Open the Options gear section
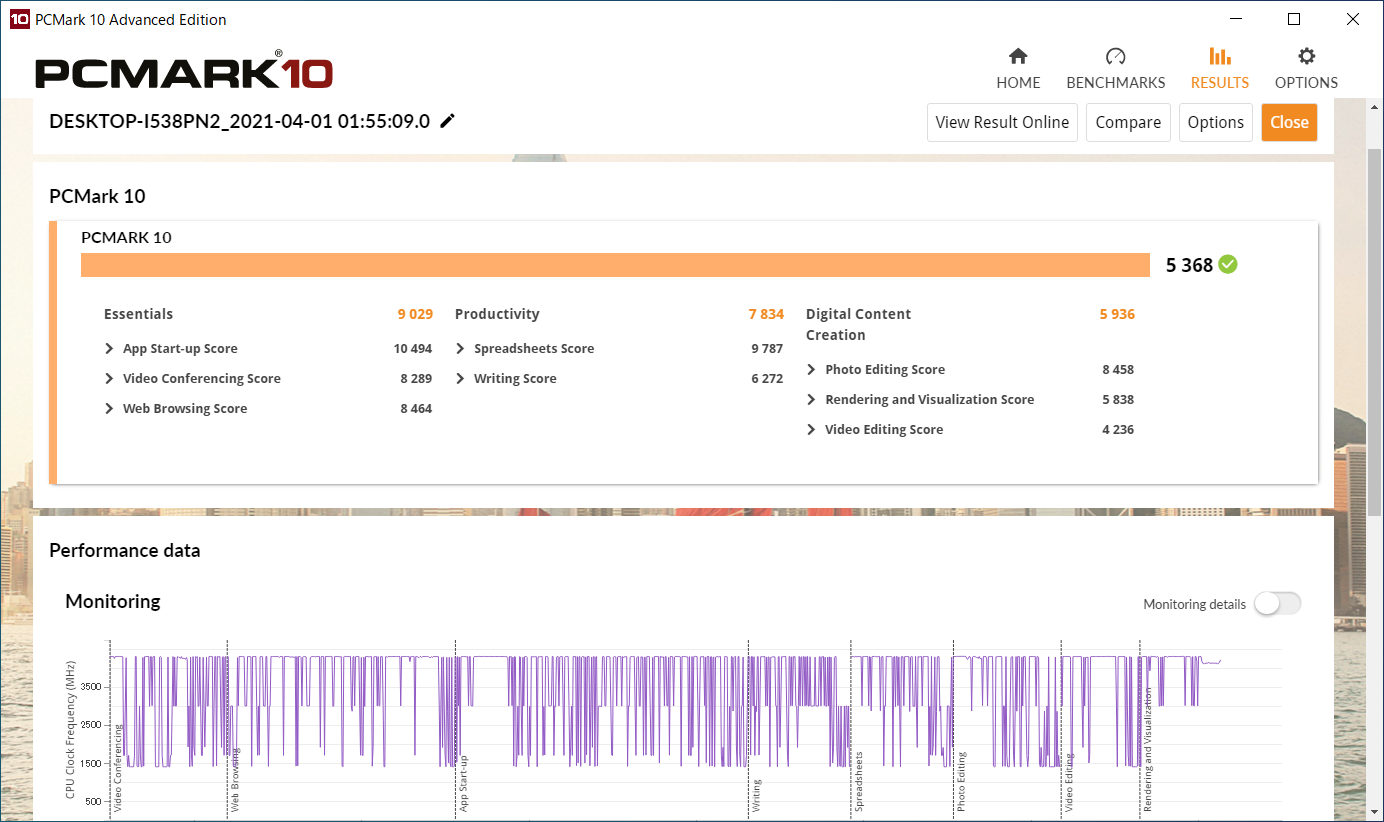 [1306, 69]
